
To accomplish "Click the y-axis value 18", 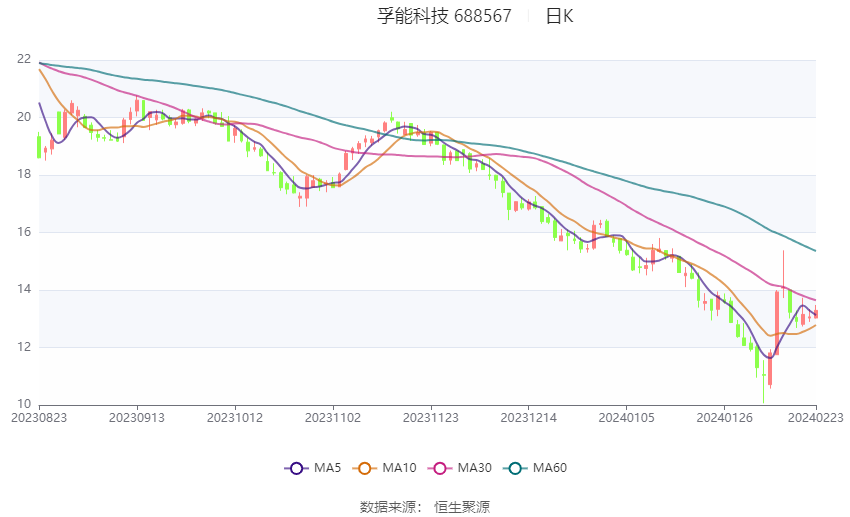I will coord(24,175).
